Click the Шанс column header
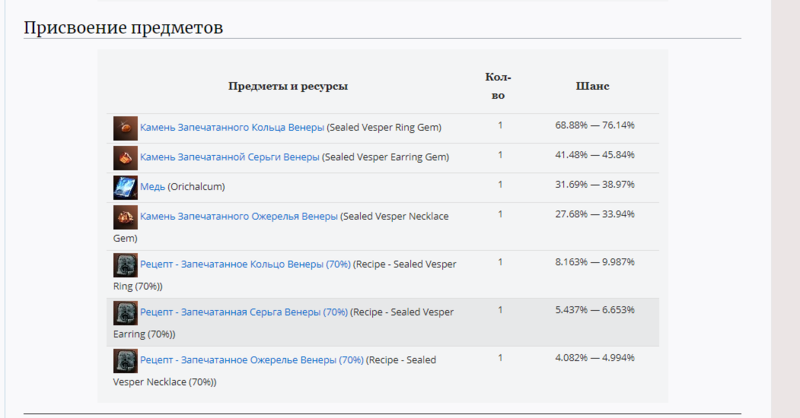Screen dimensions: 800x418 coord(592,86)
